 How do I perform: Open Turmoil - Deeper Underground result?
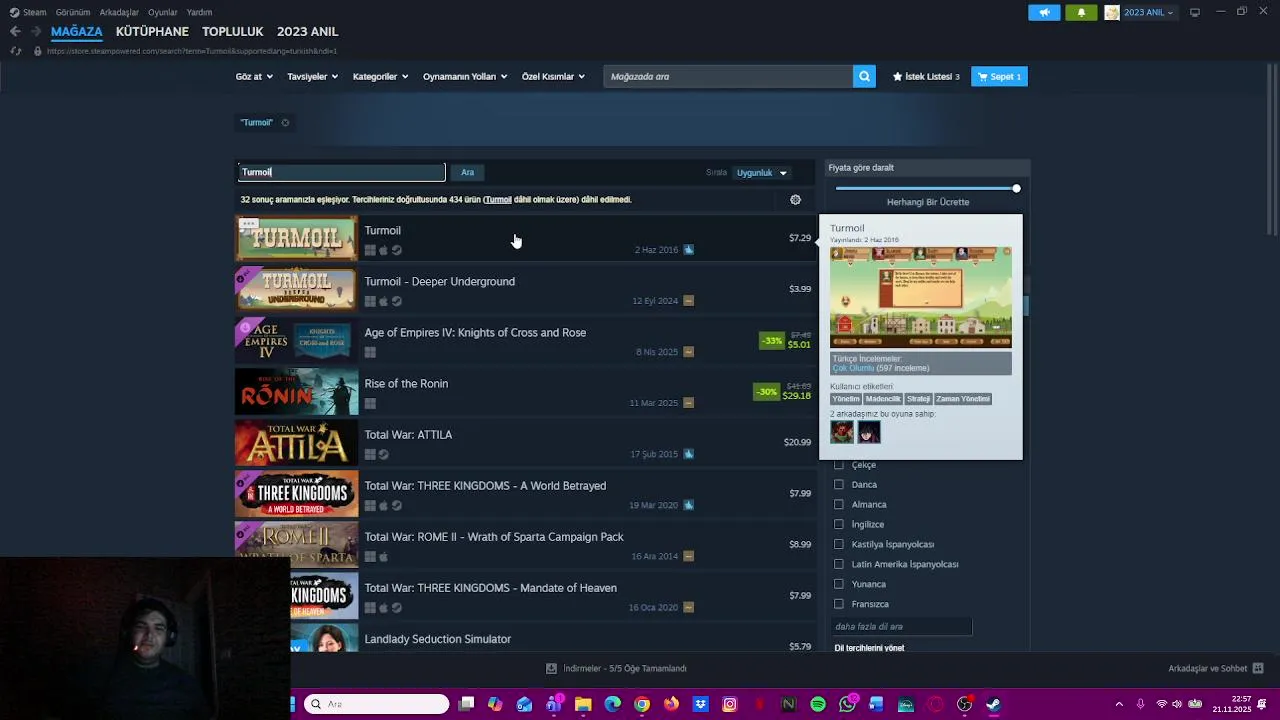526,289
